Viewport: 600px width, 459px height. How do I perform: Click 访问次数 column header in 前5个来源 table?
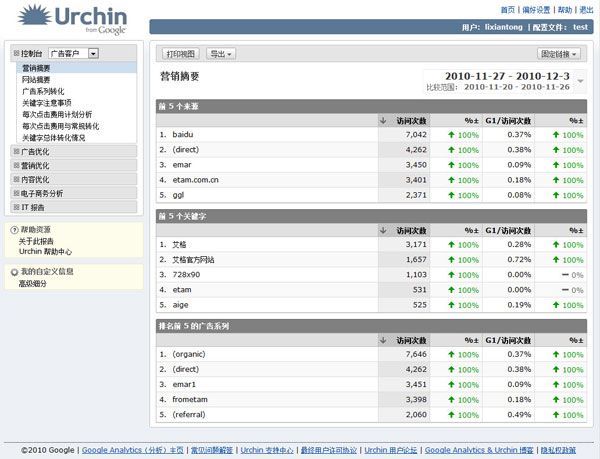pyautogui.click(x=411, y=121)
